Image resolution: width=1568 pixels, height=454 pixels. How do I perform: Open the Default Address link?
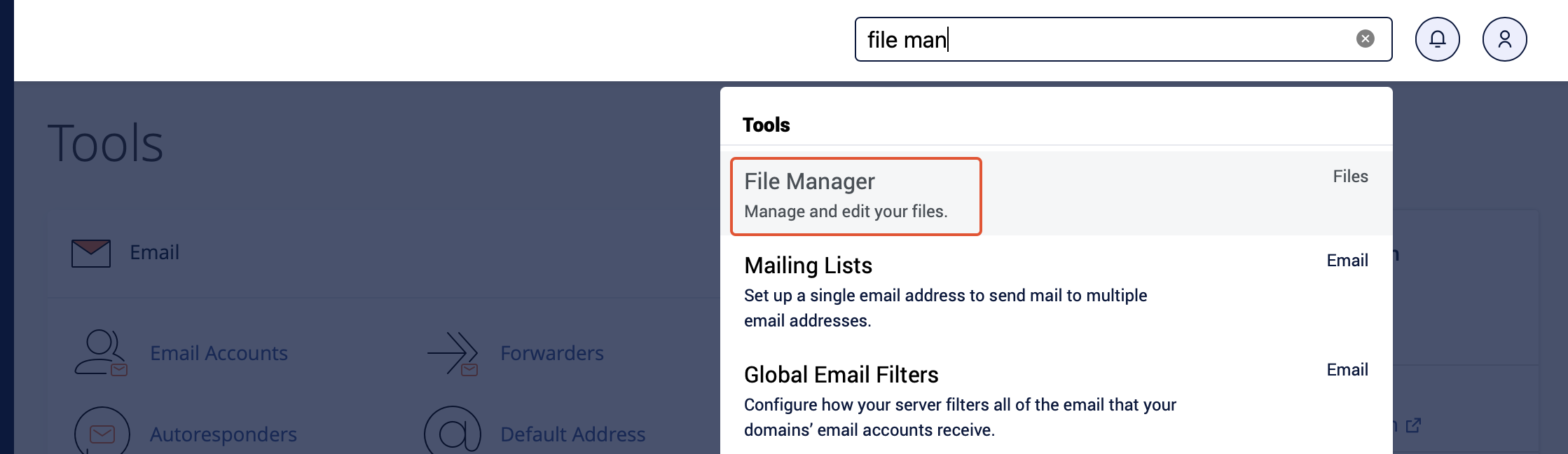[572, 434]
